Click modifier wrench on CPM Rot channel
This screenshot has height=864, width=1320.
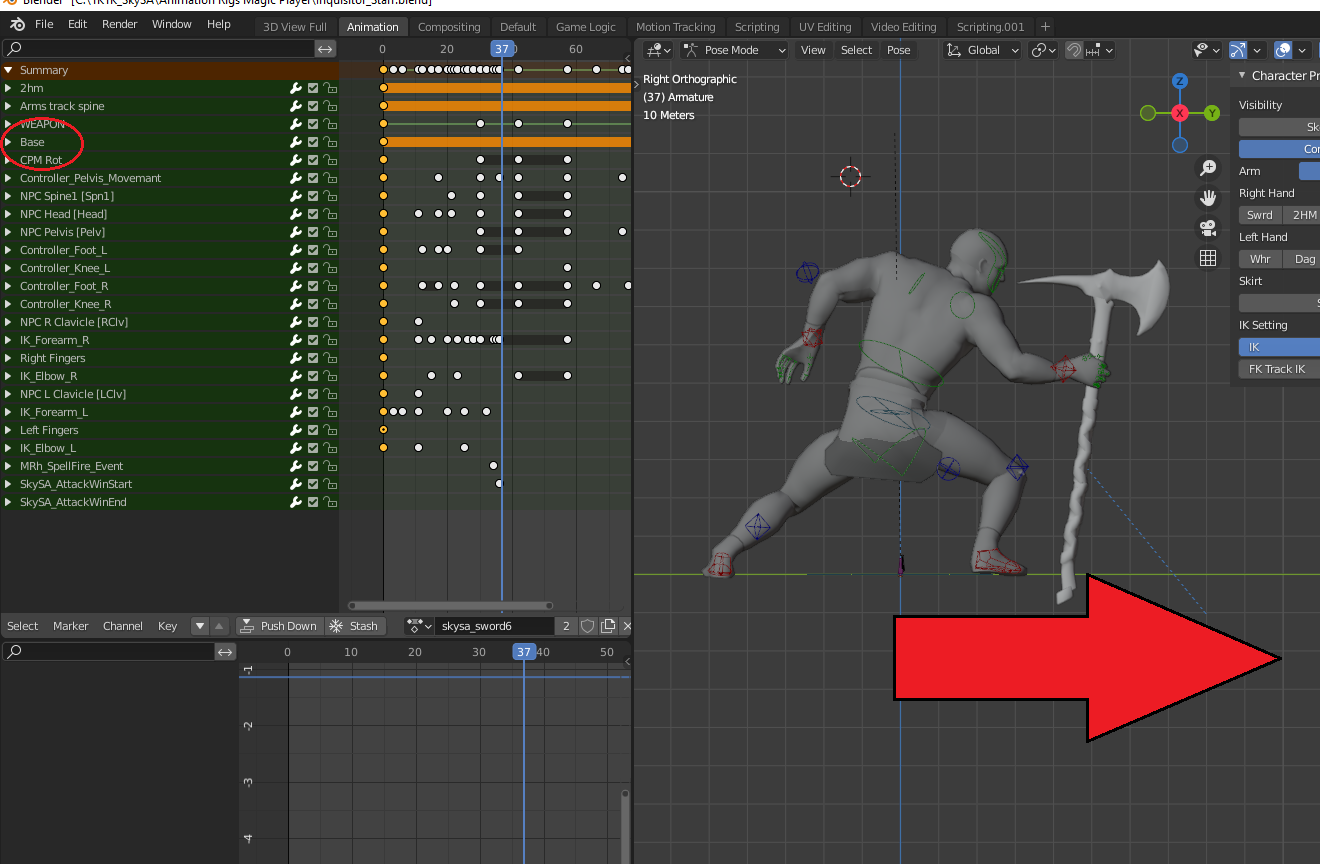(x=296, y=160)
